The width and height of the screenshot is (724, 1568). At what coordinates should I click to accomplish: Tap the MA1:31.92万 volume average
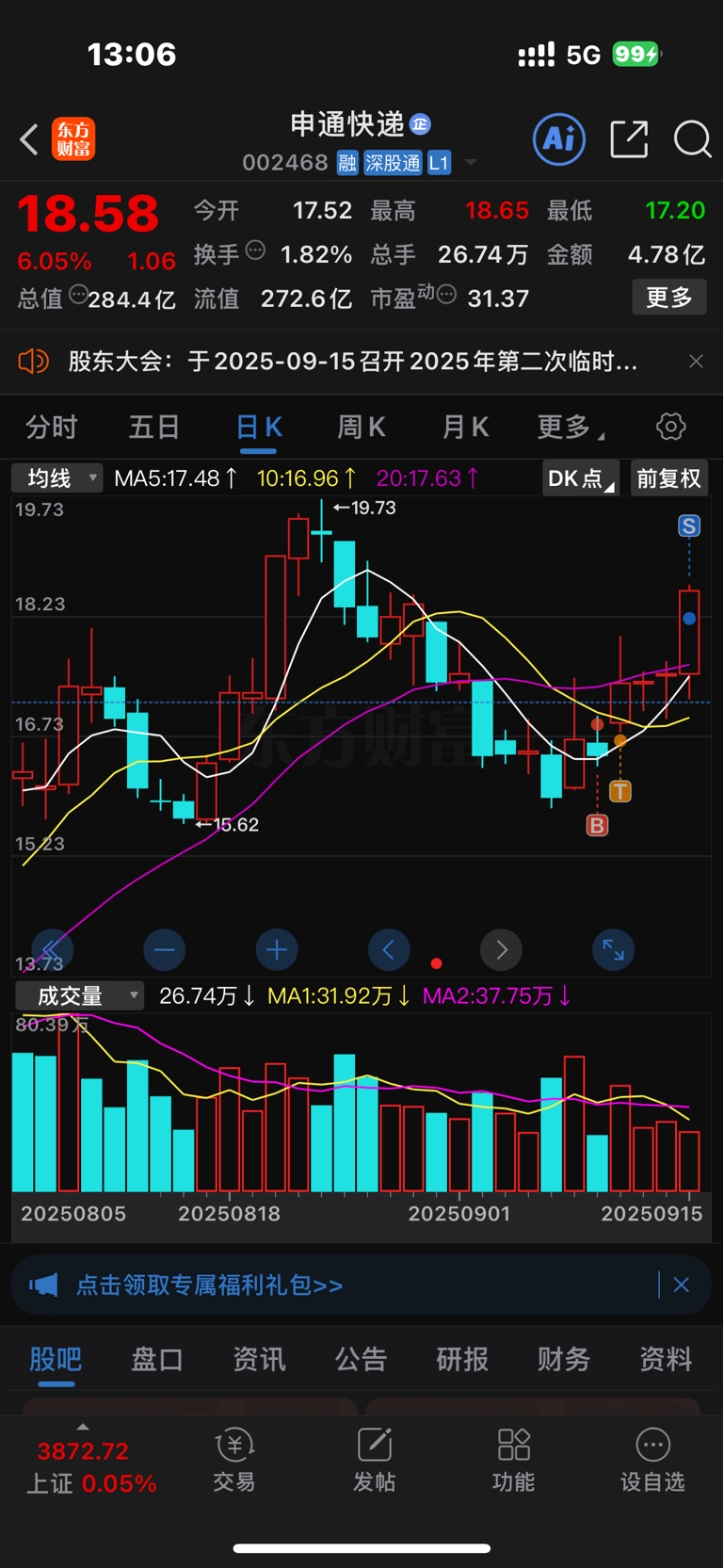[339, 996]
